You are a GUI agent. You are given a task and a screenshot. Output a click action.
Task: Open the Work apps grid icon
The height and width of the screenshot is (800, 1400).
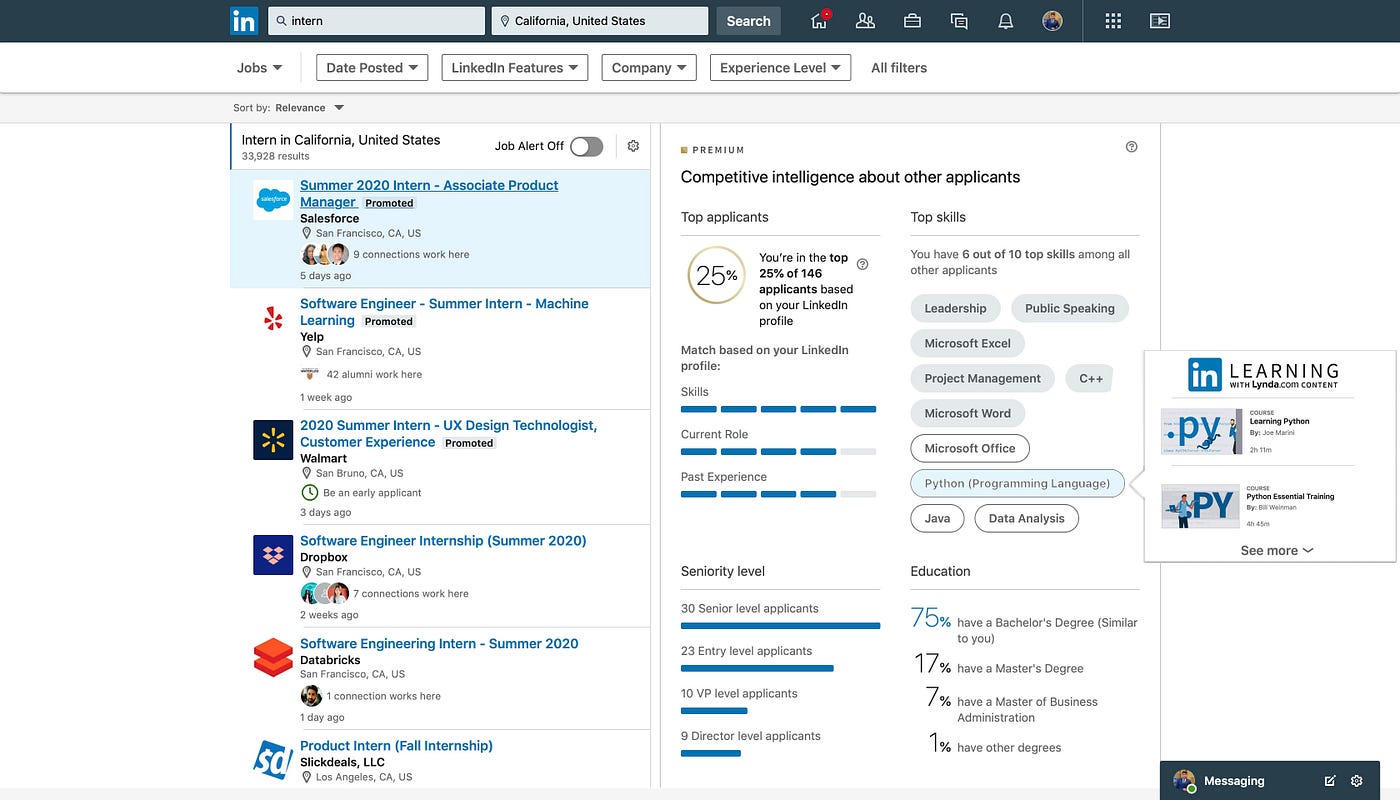[1113, 21]
